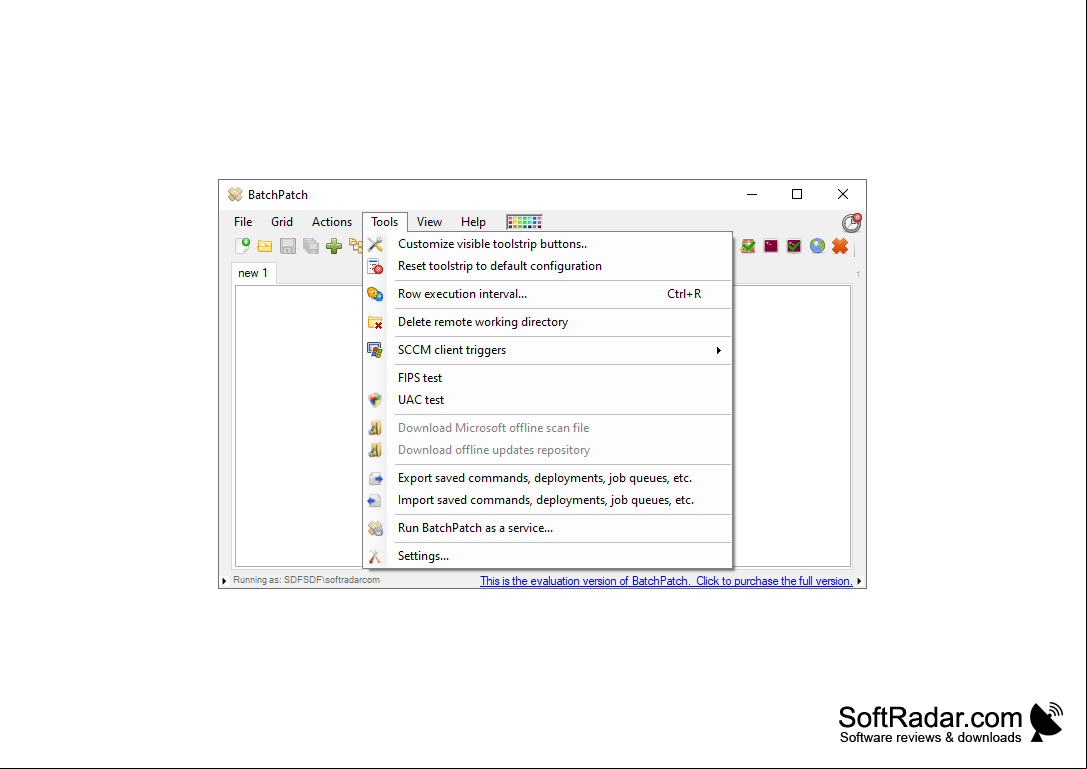Screen dimensions: 1087x769
Task: Switch to the 'new 1' grid tab
Action: 253,273
